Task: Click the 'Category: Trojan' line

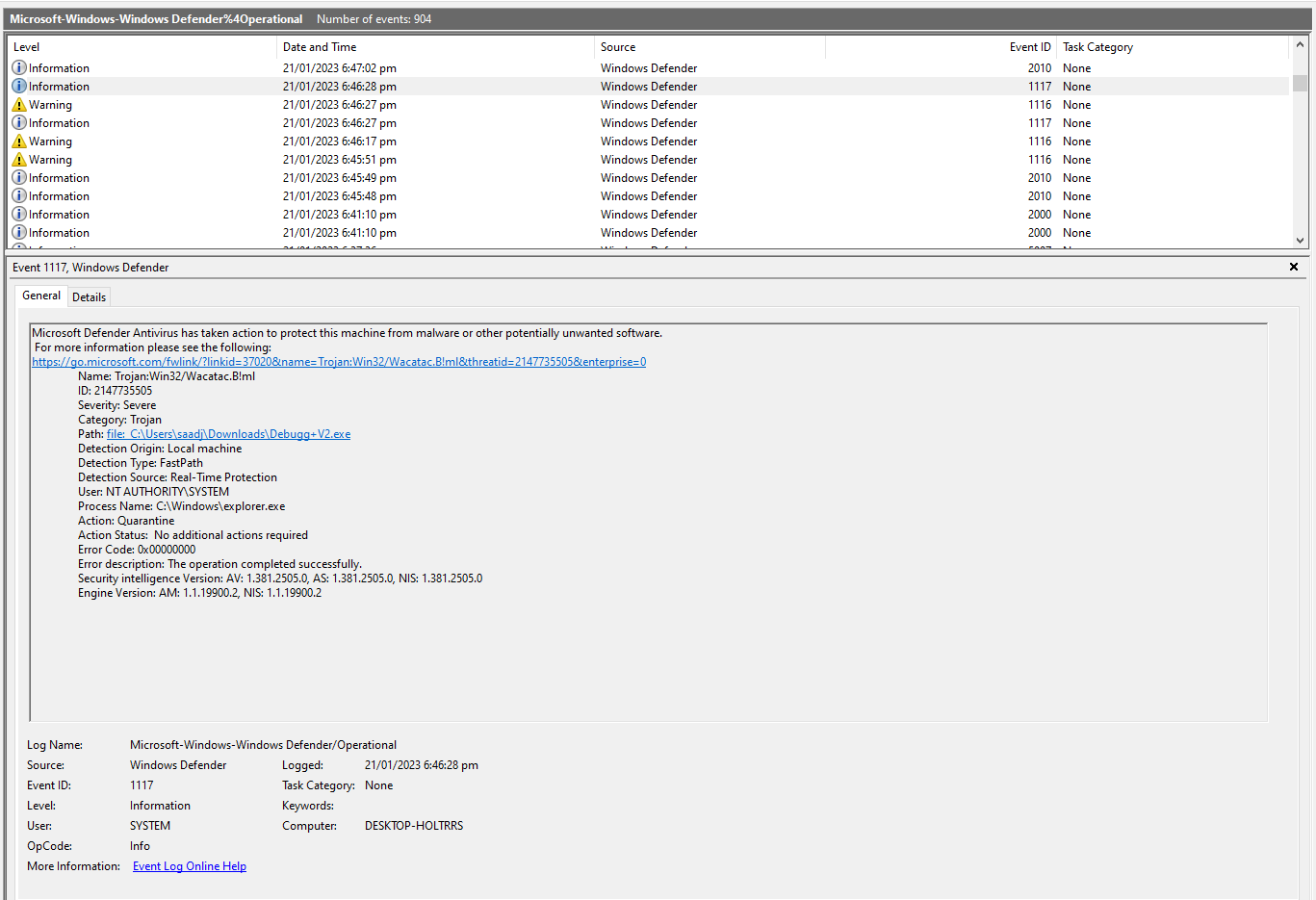Action: [119, 420]
